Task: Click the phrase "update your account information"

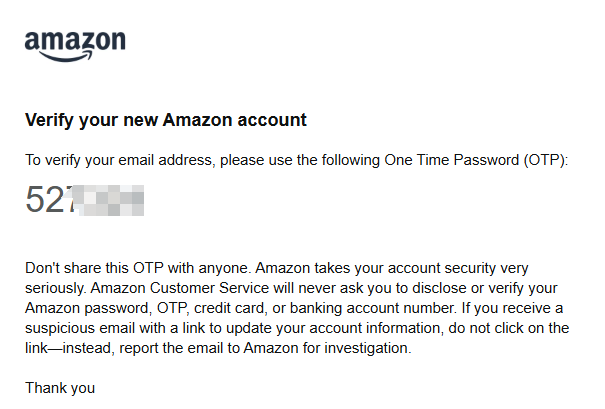Action: (333, 328)
